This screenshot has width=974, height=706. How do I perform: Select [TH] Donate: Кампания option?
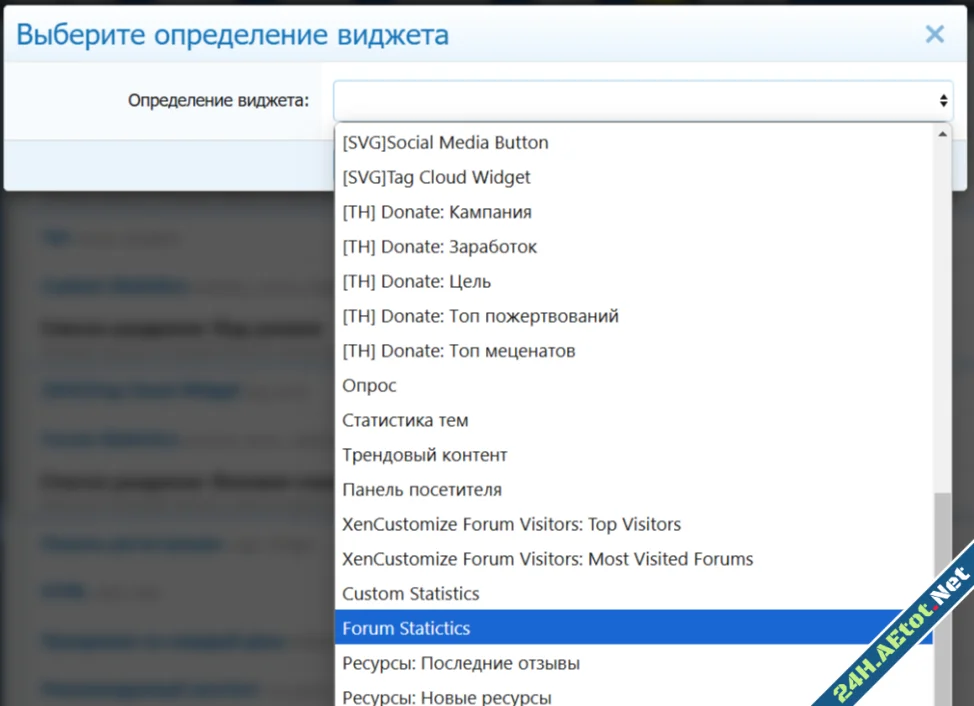437,212
